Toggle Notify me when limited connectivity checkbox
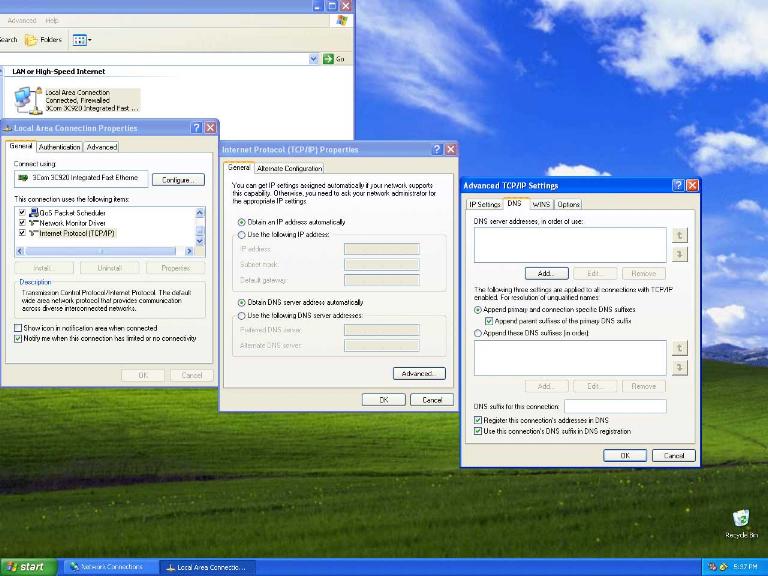 pyautogui.click(x=18, y=338)
